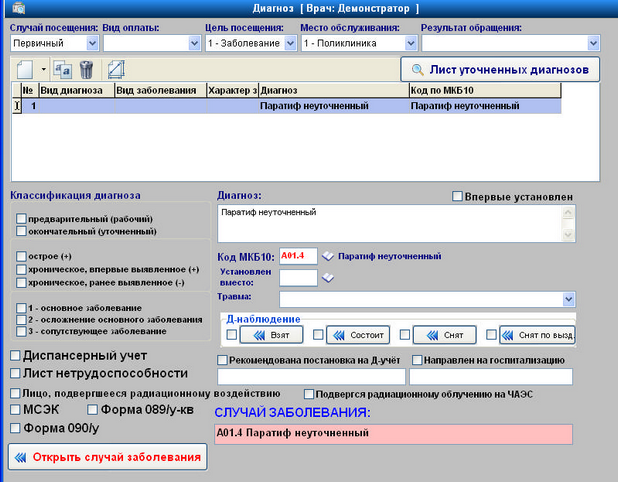
Task: Click the edit note icon in toolbar
Action: click(116, 69)
